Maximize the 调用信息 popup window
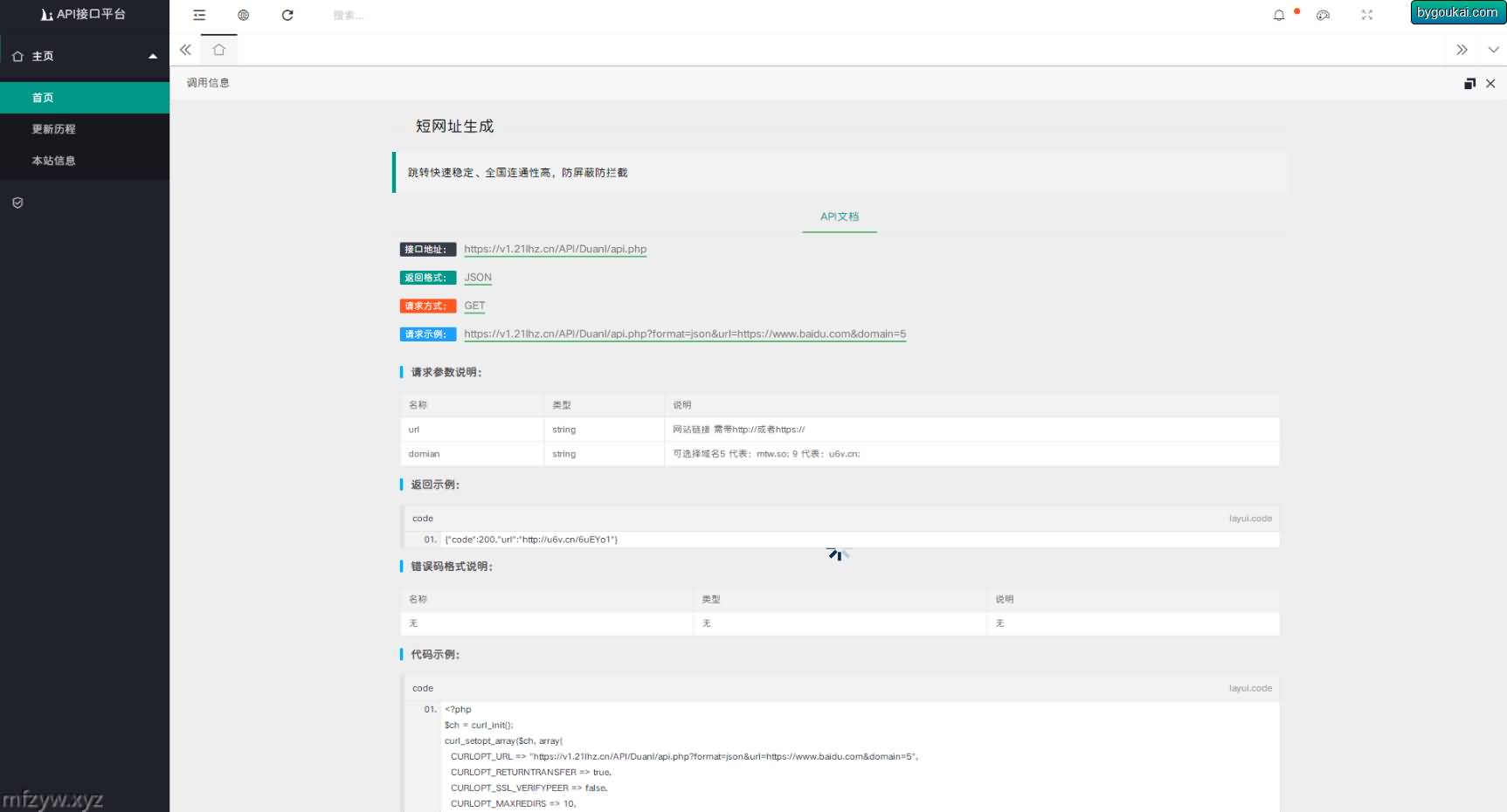 1469,84
